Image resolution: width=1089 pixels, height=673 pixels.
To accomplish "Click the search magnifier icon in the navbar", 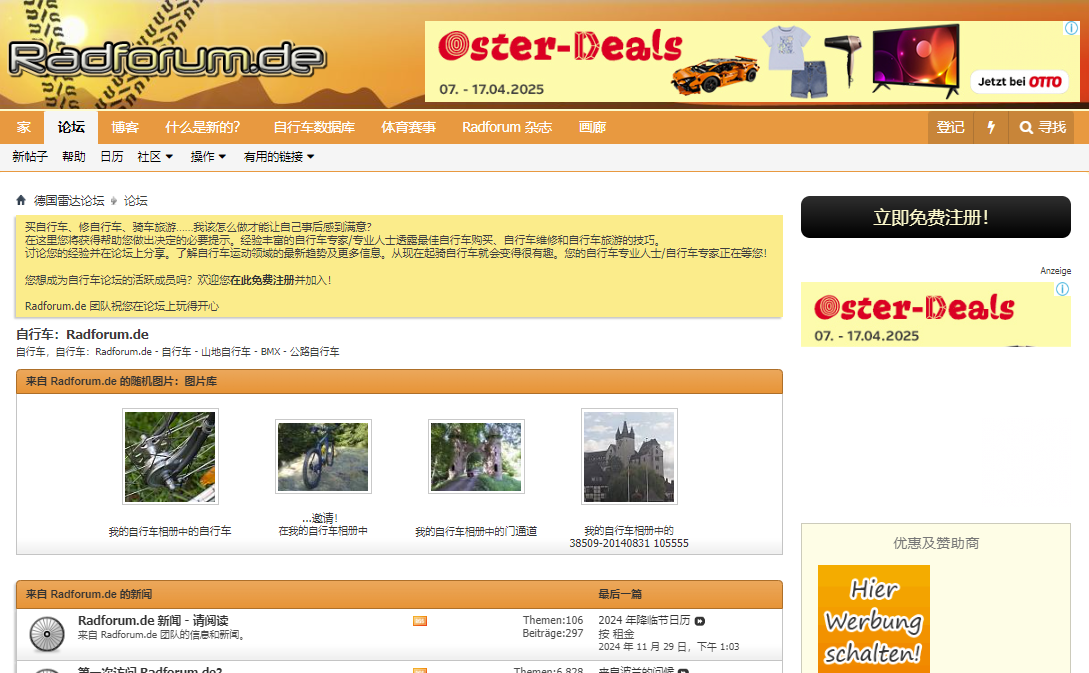I will [1025, 127].
